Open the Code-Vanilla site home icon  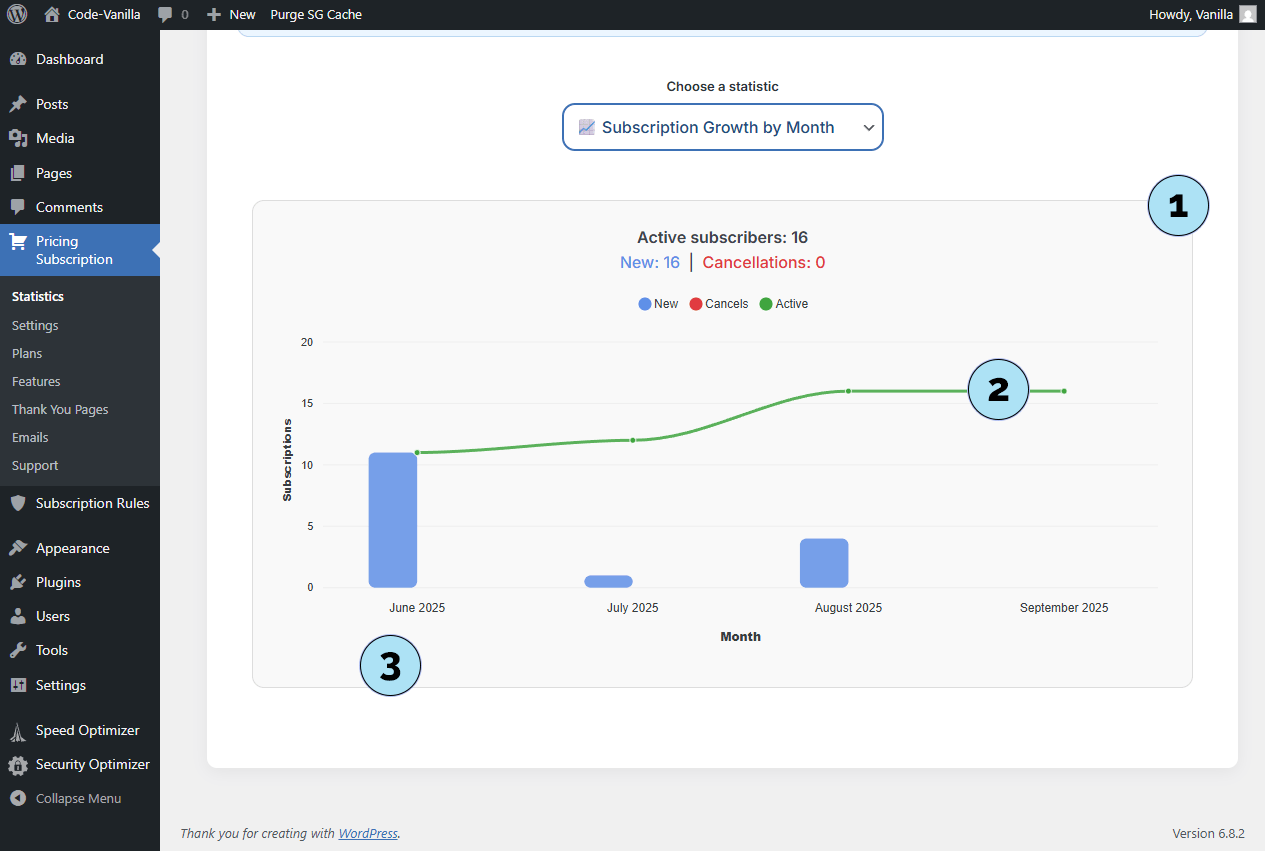pos(52,14)
